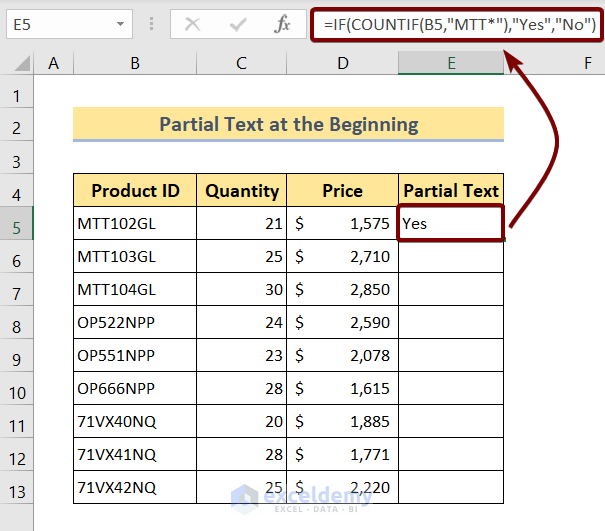
Task: Click the price cell showing 1,885
Action: point(342,421)
